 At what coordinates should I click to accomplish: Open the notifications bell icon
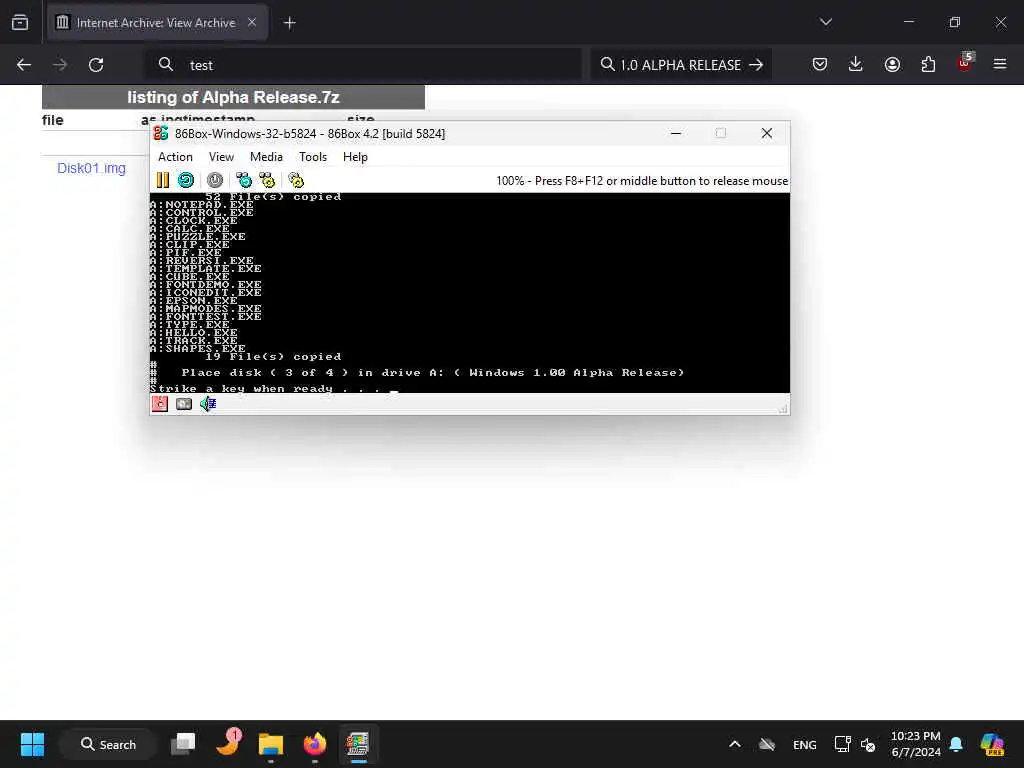[x=956, y=744]
